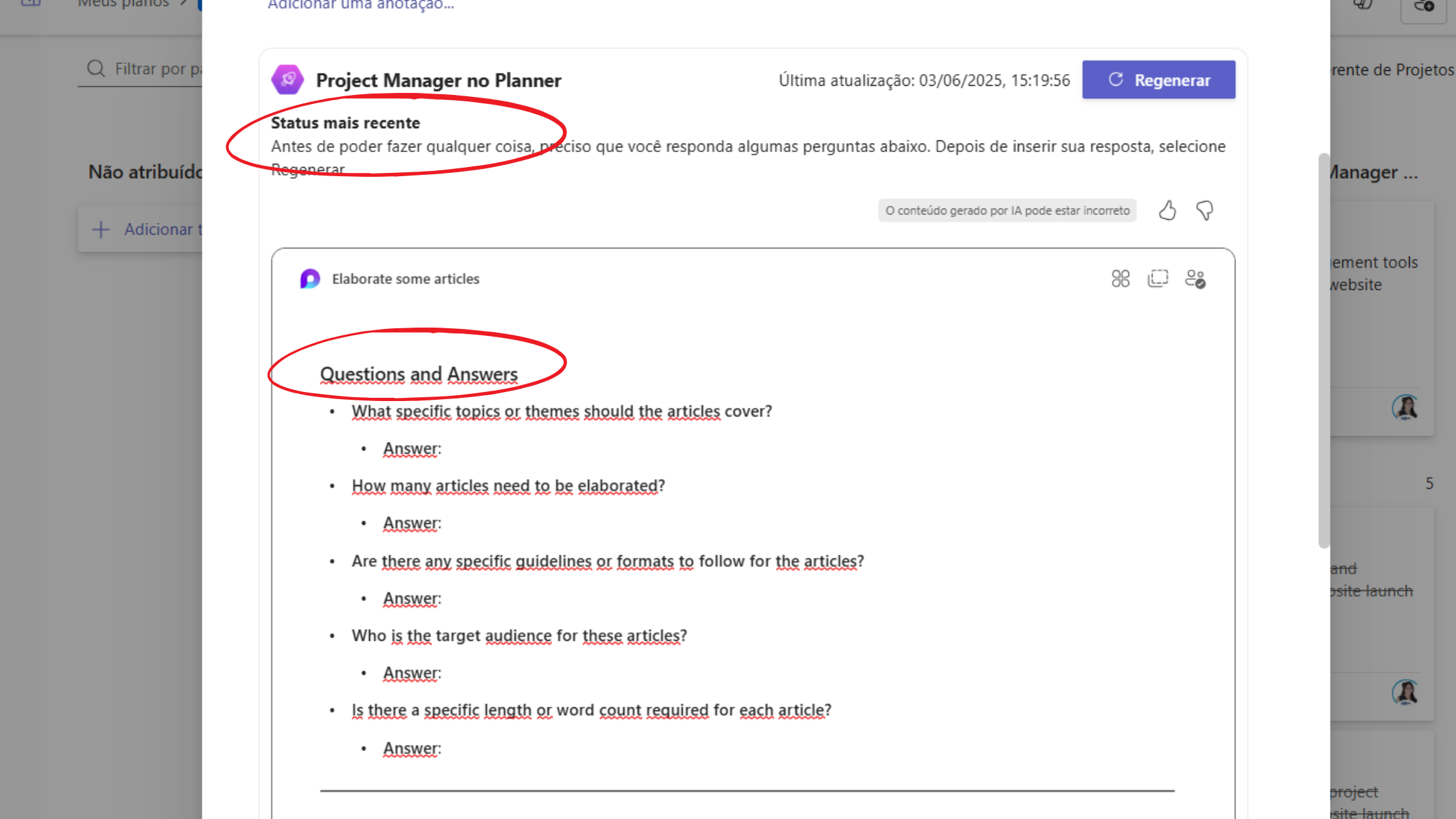Click the dialog's vertical scrollbar

(1323, 351)
